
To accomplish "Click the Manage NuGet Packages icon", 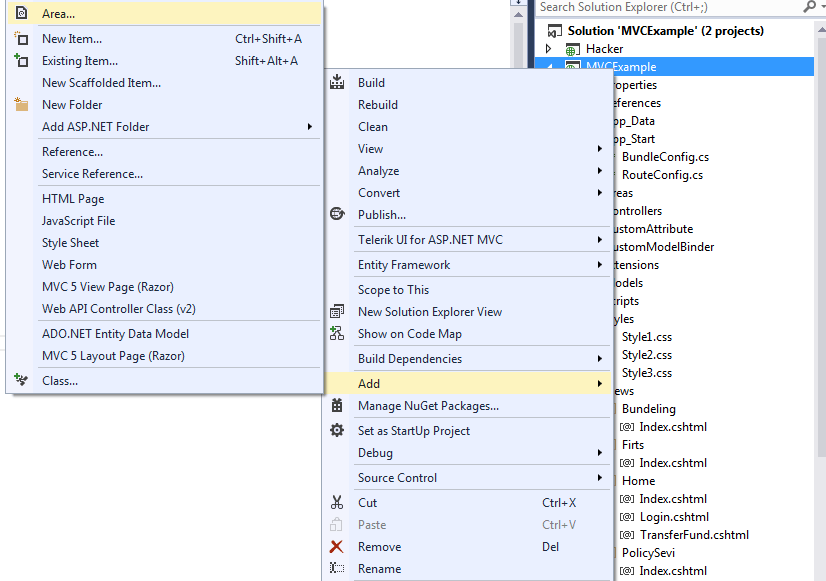I will pyautogui.click(x=337, y=405).
